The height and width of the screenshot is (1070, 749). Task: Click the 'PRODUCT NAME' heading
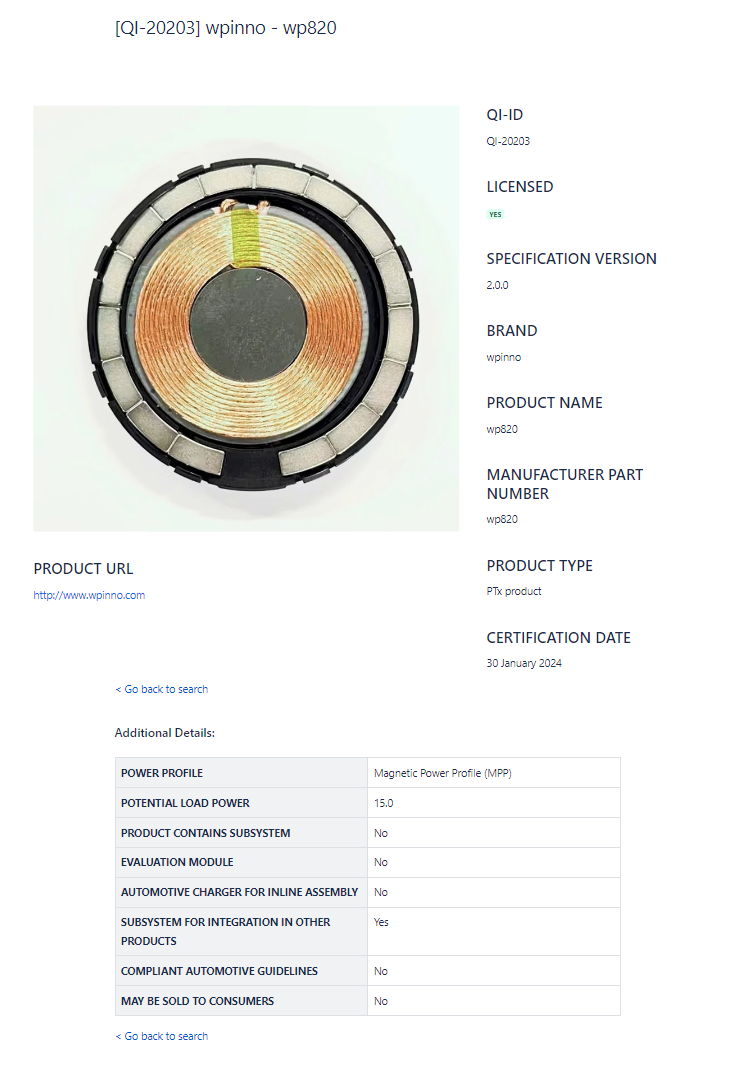pyautogui.click(x=544, y=403)
